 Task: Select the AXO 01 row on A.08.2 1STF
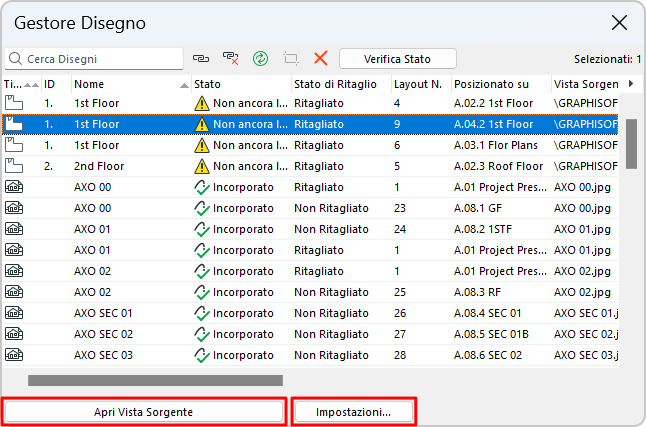pos(310,229)
